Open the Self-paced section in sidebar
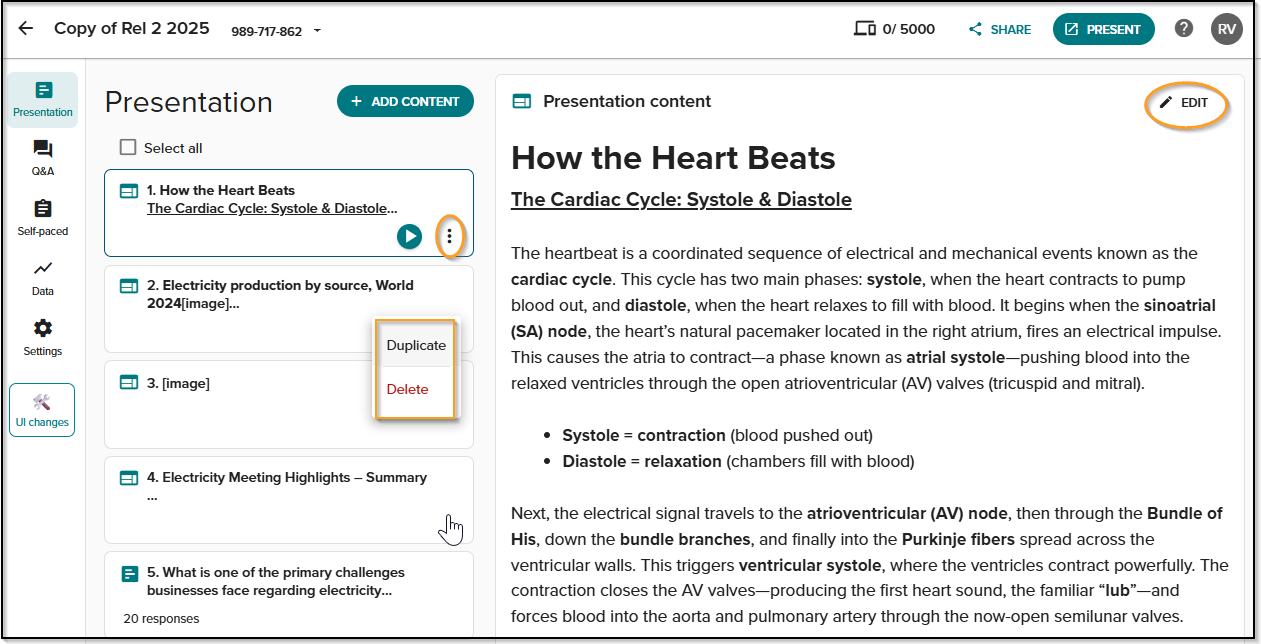 42,218
